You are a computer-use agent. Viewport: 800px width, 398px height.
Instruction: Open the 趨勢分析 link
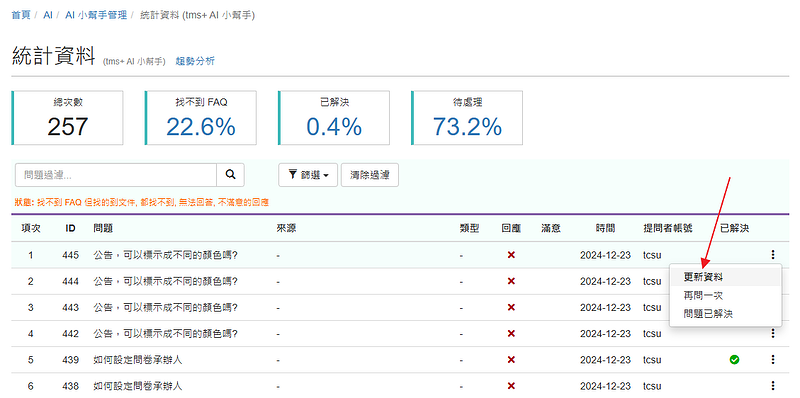195,61
